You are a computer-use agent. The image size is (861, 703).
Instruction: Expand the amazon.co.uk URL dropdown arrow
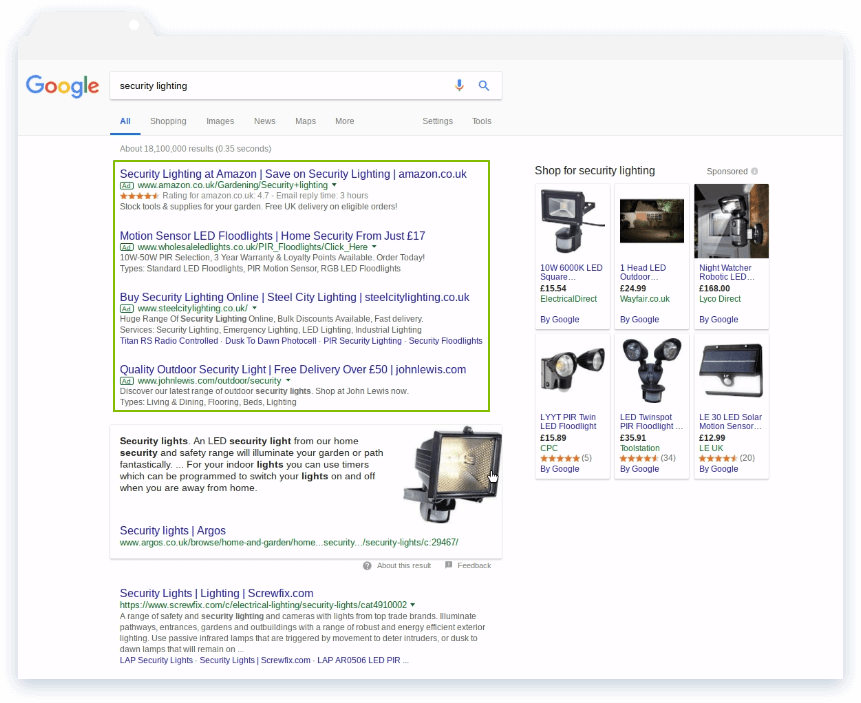334,185
